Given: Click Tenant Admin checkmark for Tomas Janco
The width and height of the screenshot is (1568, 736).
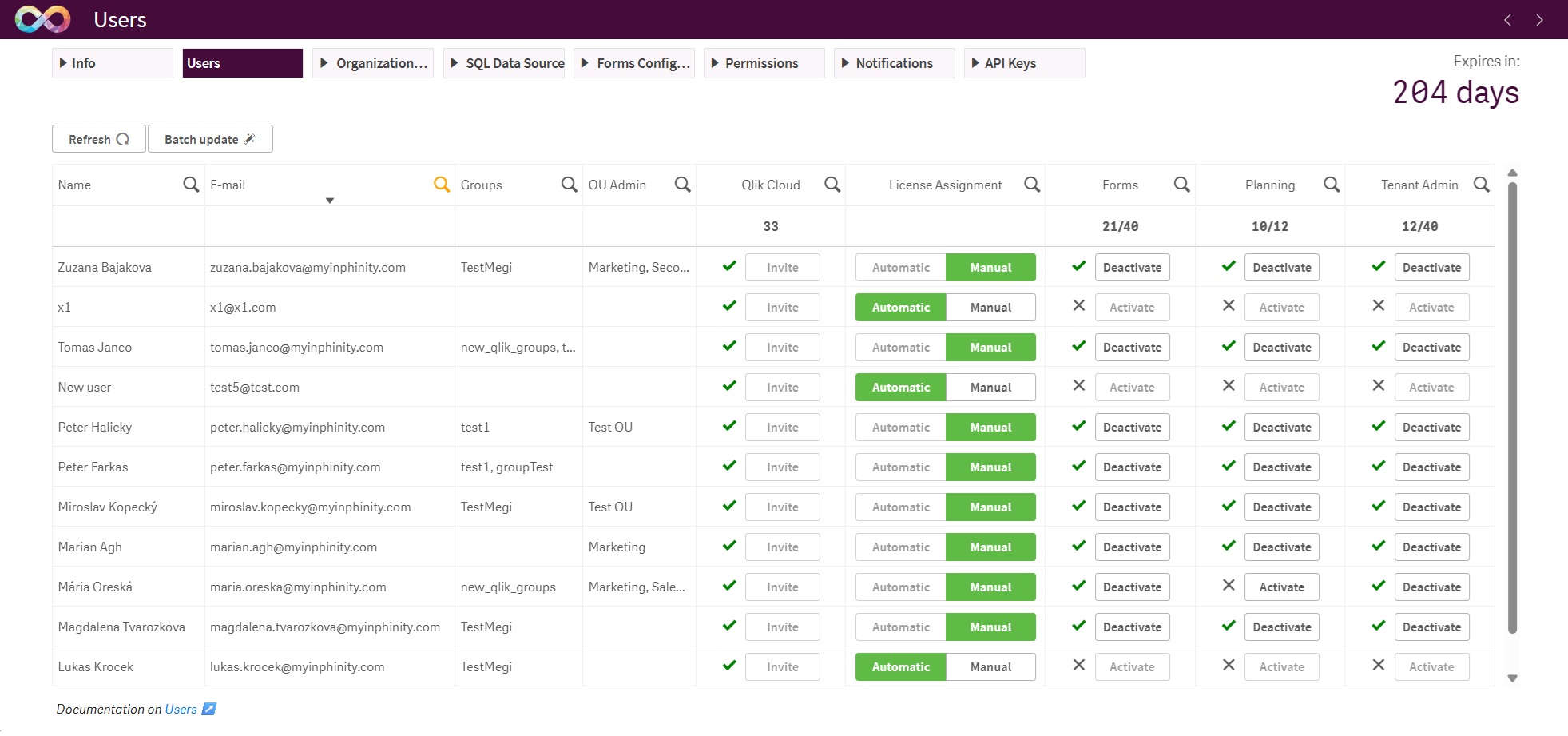Looking at the screenshot, I should (1379, 346).
